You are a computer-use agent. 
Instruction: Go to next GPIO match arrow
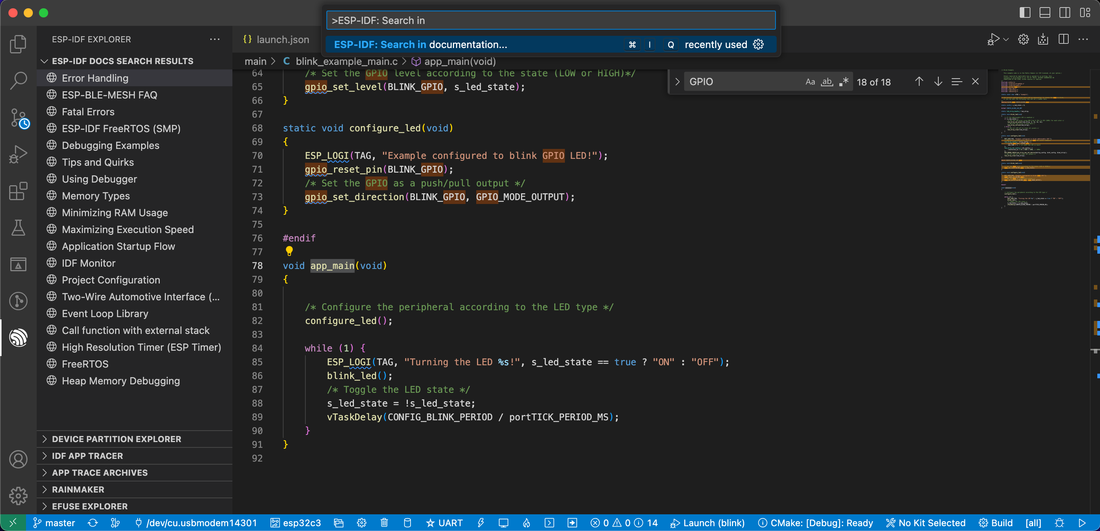point(938,82)
